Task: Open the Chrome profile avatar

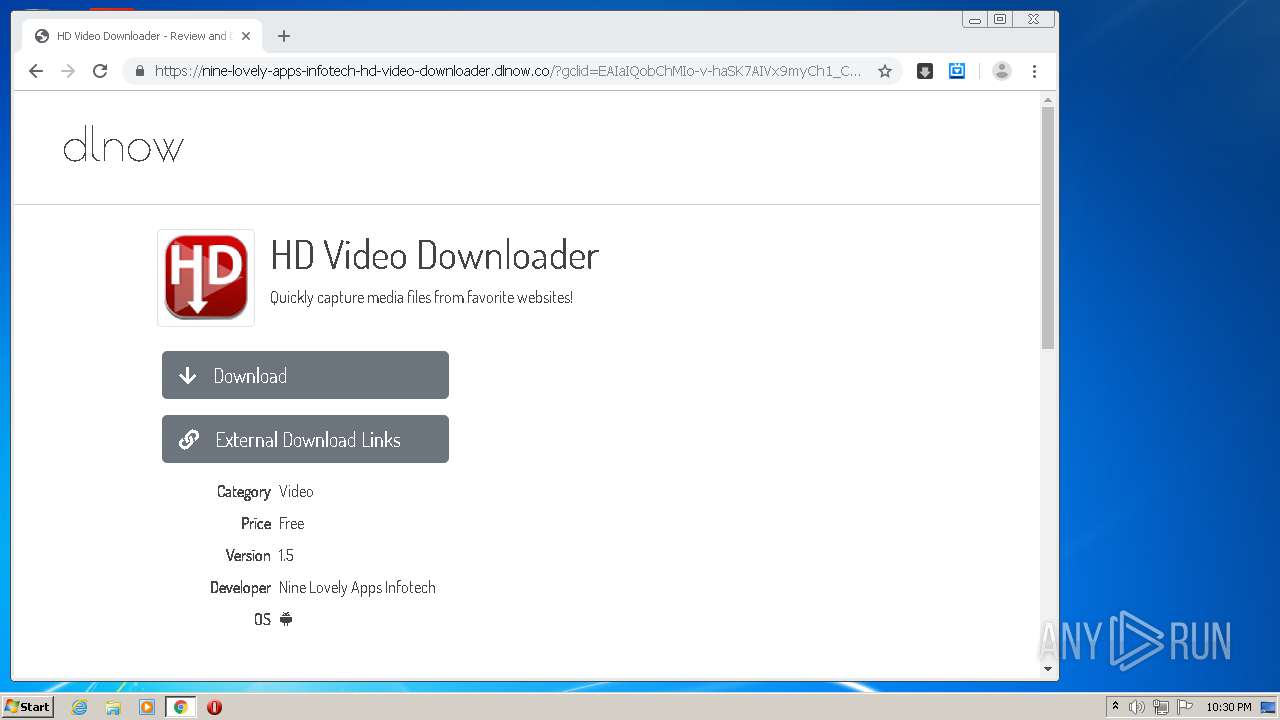Action: pyautogui.click(x=1002, y=71)
